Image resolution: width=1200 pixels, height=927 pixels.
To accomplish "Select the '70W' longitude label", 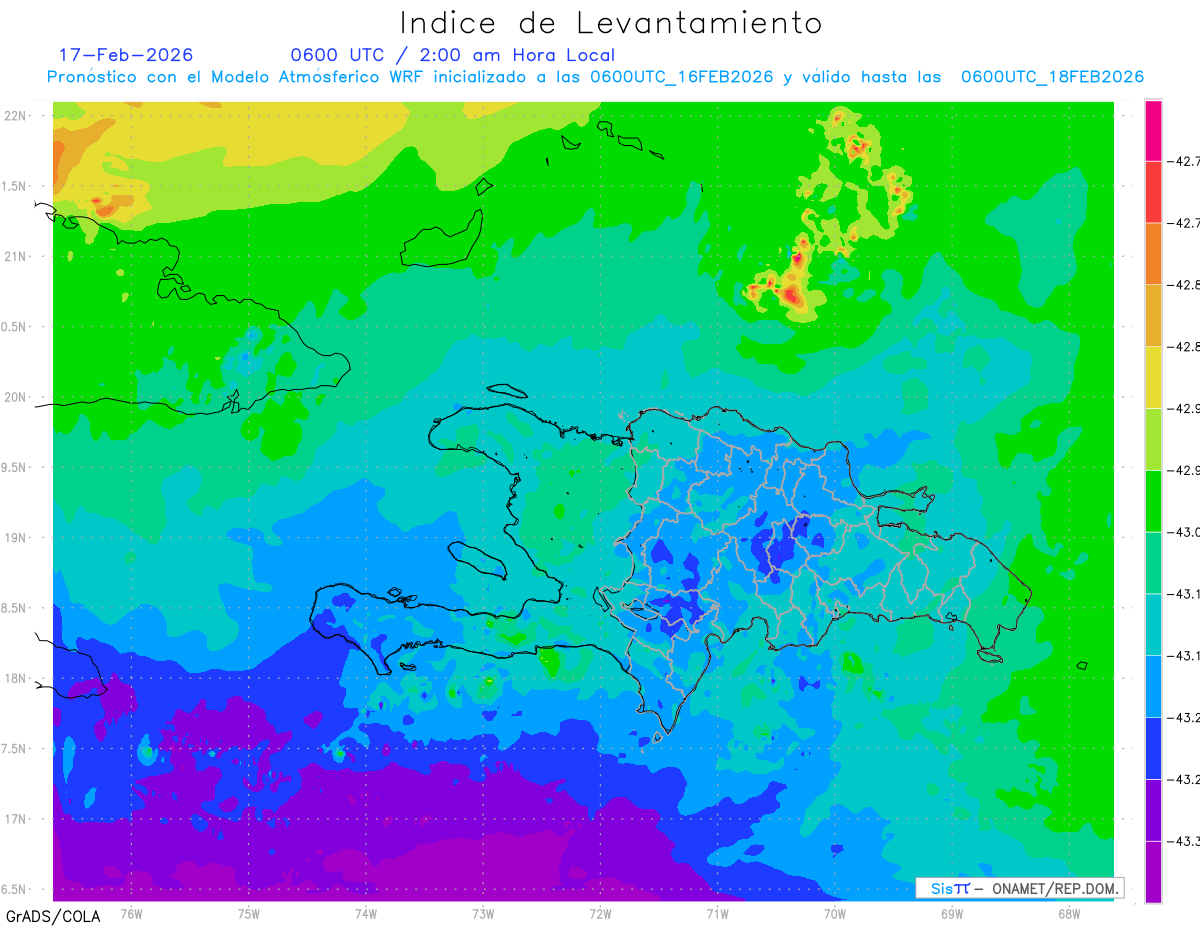I will pyautogui.click(x=835, y=913).
